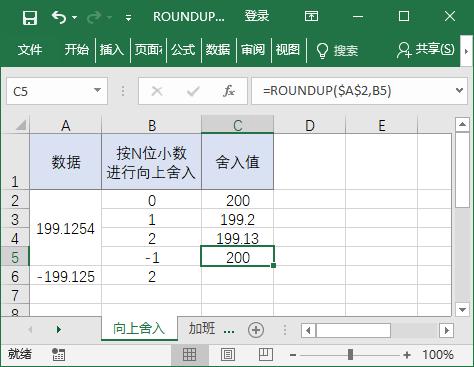Undo the last action
The width and height of the screenshot is (474, 367).
(x=59, y=17)
